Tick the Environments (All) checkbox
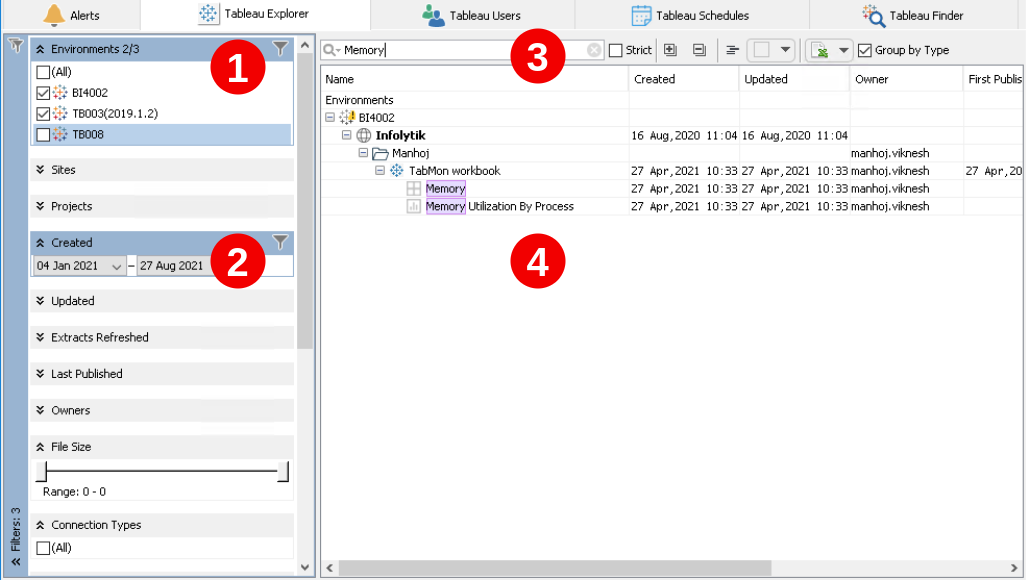 43,72
